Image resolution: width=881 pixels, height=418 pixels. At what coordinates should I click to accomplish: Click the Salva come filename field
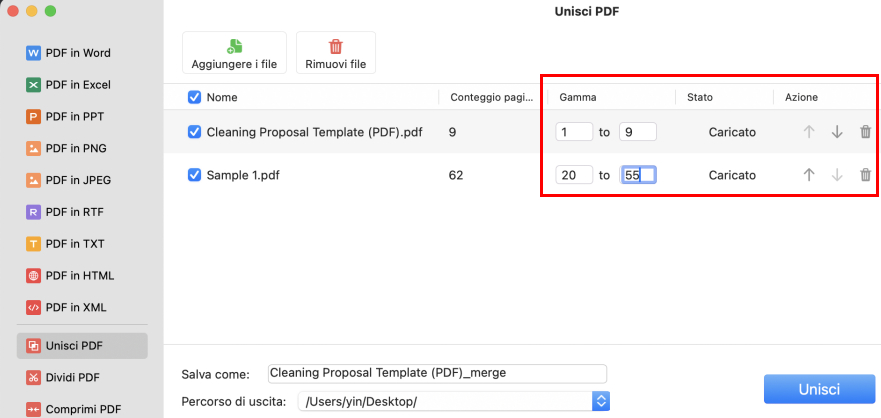coord(437,374)
